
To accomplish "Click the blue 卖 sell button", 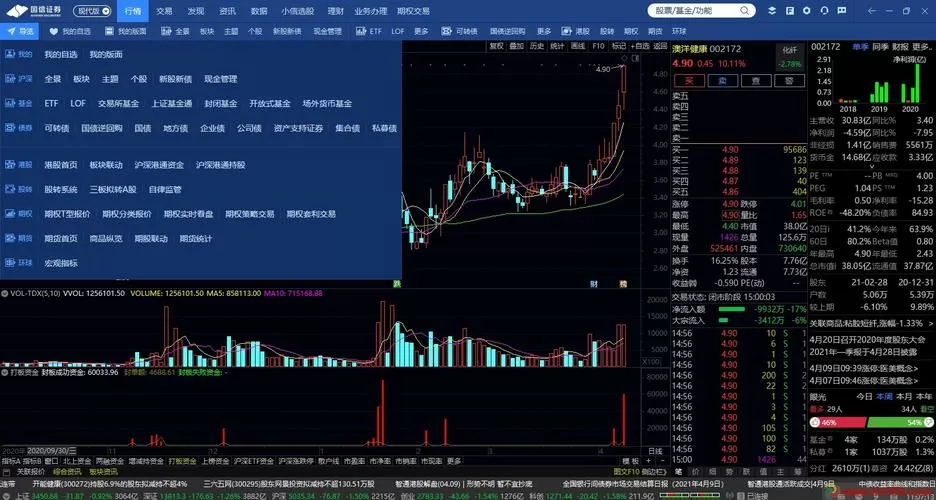I will pos(722,81).
